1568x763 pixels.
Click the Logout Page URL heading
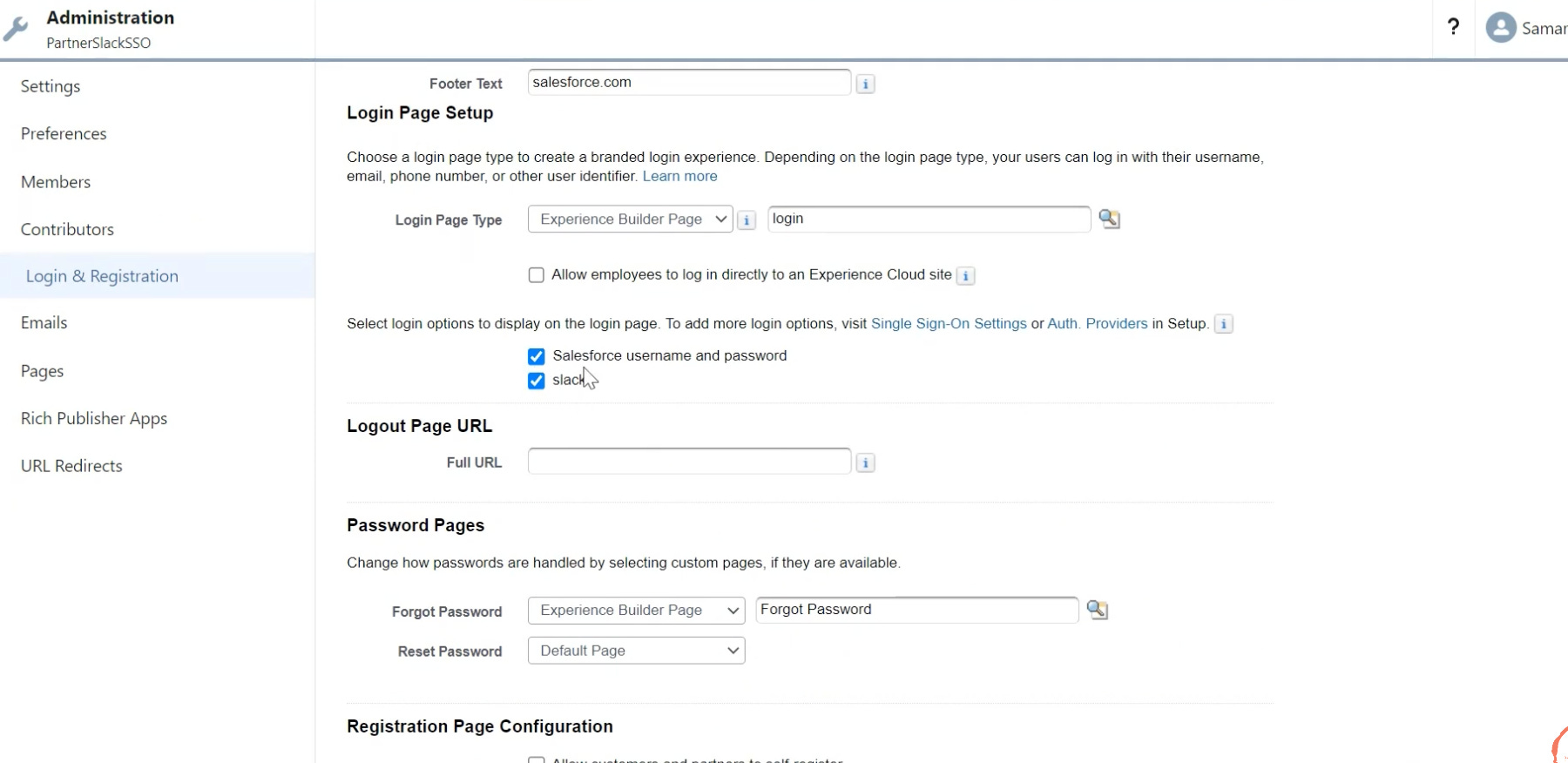click(419, 426)
